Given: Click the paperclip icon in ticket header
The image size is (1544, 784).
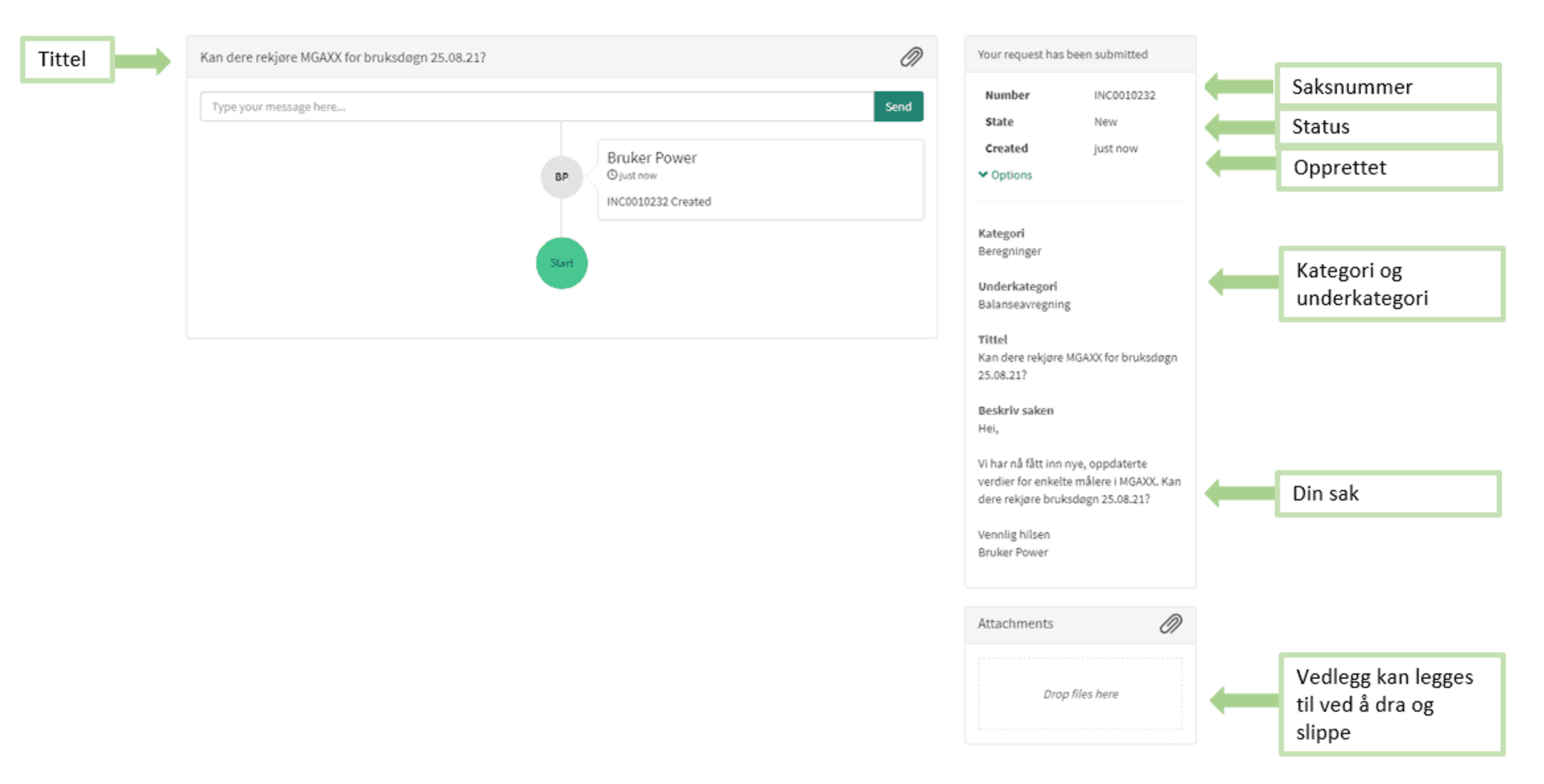Looking at the screenshot, I should coord(911,57).
